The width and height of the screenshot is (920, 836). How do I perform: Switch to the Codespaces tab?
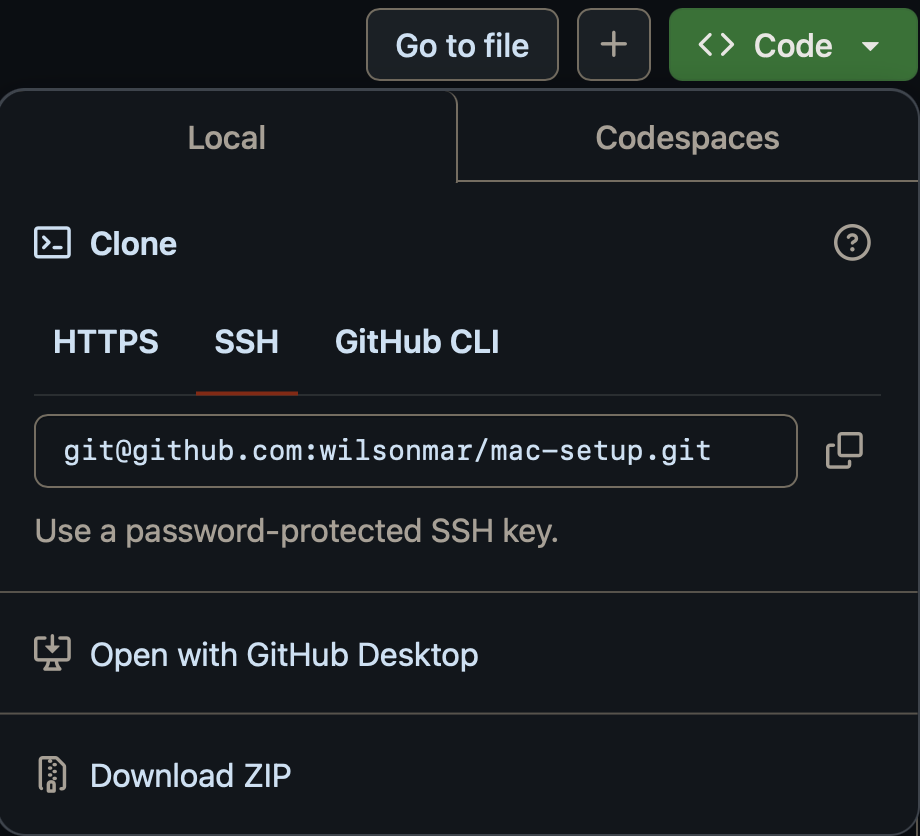pyautogui.click(x=688, y=138)
